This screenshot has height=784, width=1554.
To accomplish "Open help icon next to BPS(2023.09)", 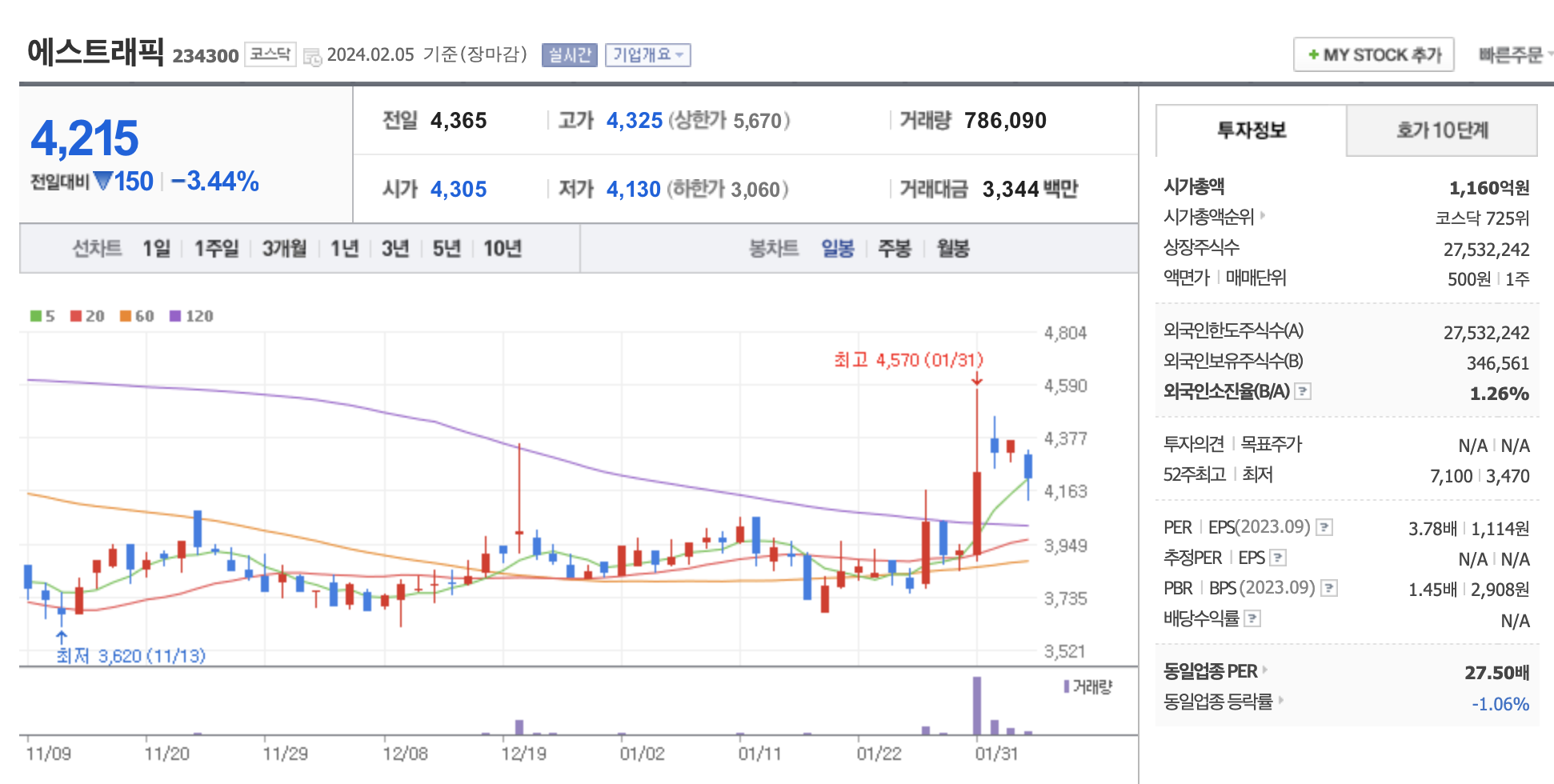I will 1329,588.
